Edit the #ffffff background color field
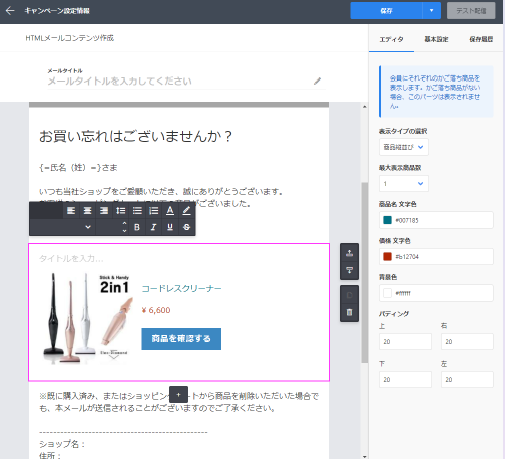The width and height of the screenshot is (505, 459). click(x=436, y=293)
